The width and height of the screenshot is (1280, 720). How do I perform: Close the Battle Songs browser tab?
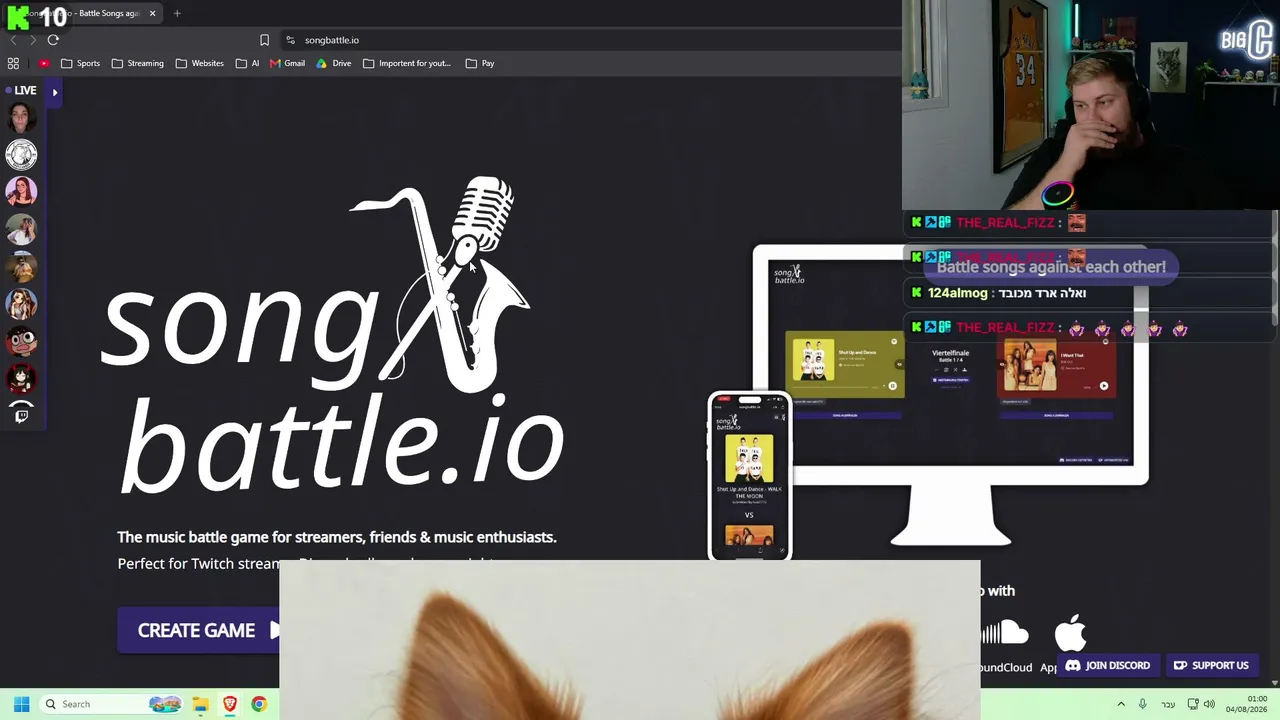[152, 13]
